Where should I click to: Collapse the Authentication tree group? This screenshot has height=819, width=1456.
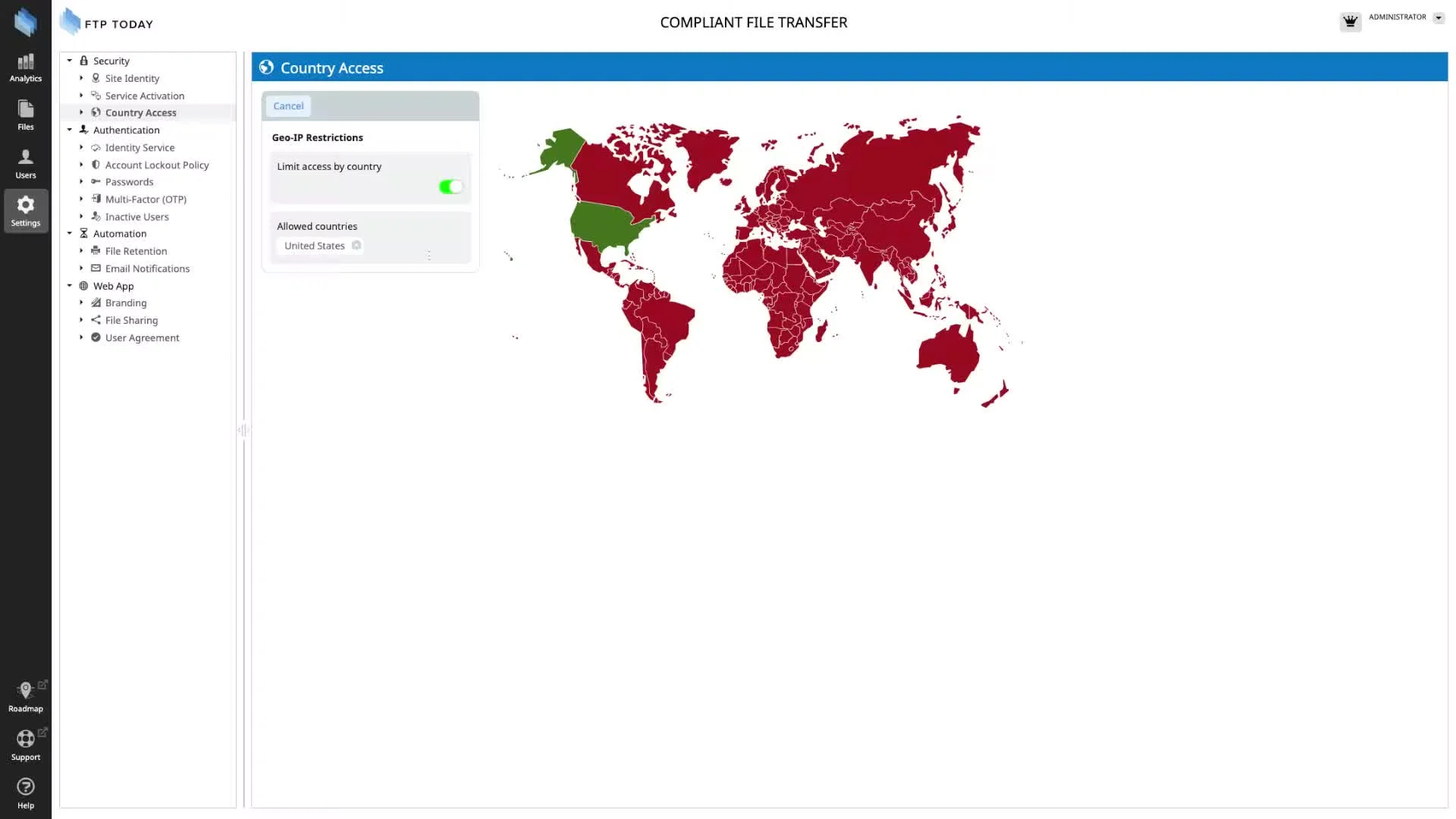click(70, 130)
